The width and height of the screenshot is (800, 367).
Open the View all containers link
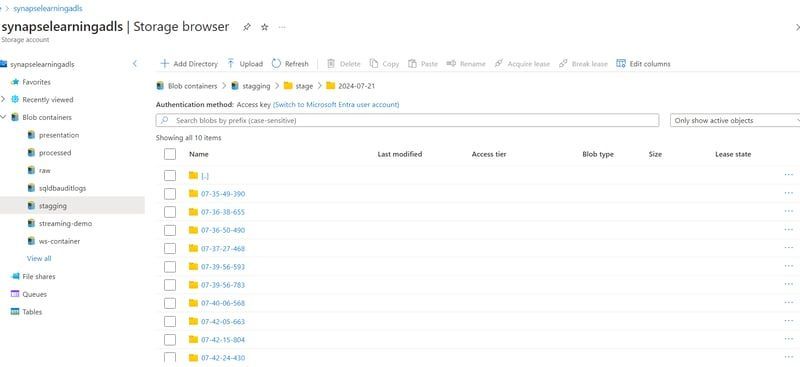(x=39, y=259)
